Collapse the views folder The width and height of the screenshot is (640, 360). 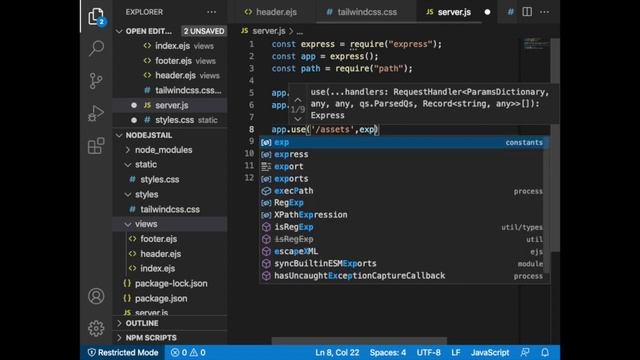pyautogui.click(x=146, y=224)
